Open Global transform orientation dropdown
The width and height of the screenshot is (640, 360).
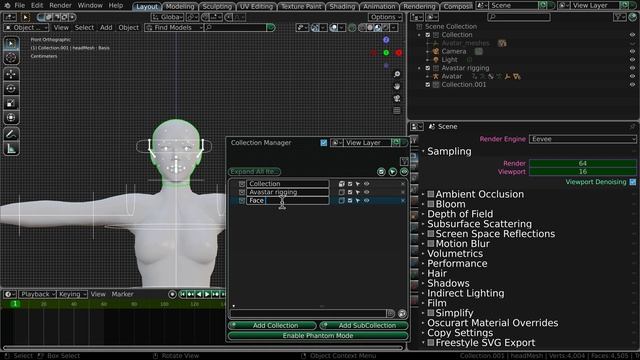(x=167, y=17)
